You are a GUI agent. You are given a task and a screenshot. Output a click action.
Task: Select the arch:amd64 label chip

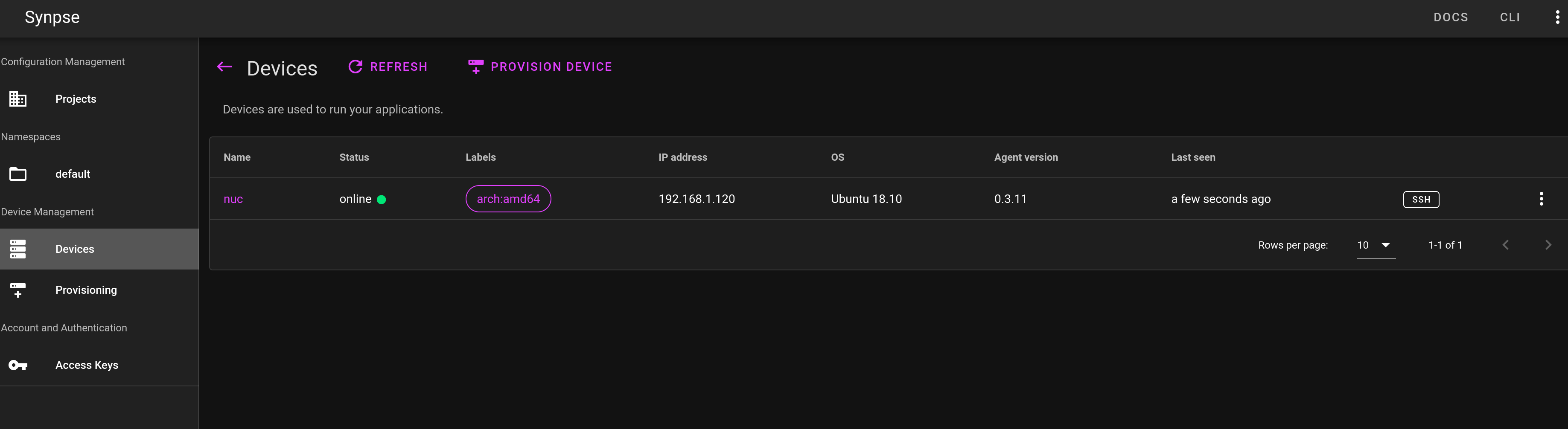coord(508,198)
